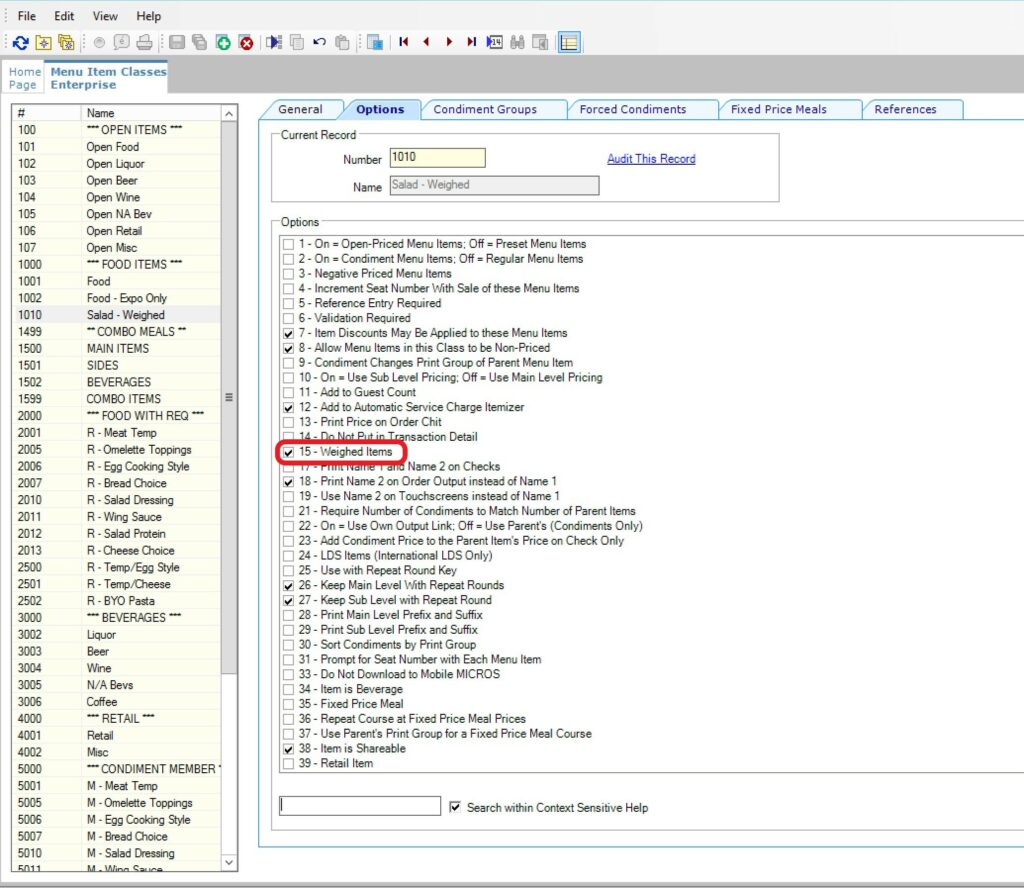Click the Number field showing 1010

click(438, 158)
